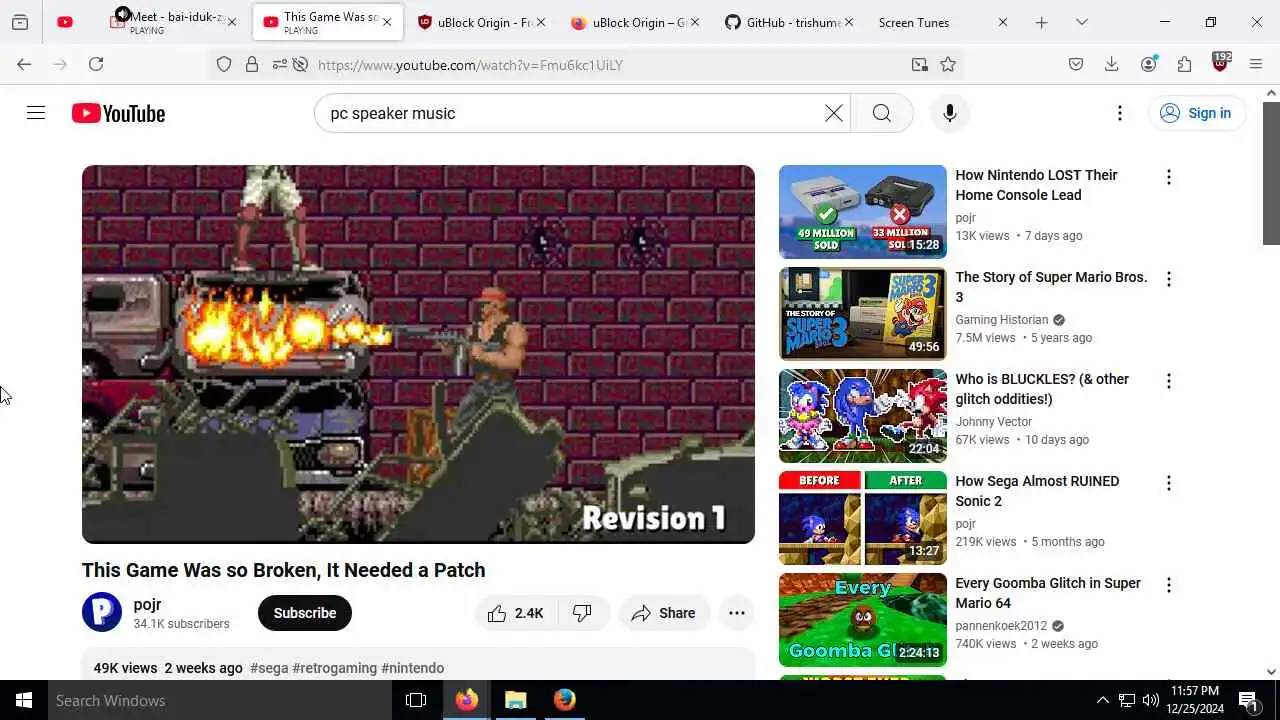This screenshot has width=1280, height=720.
Task: Click the #sega hashtag
Action: [x=269, y=668]
